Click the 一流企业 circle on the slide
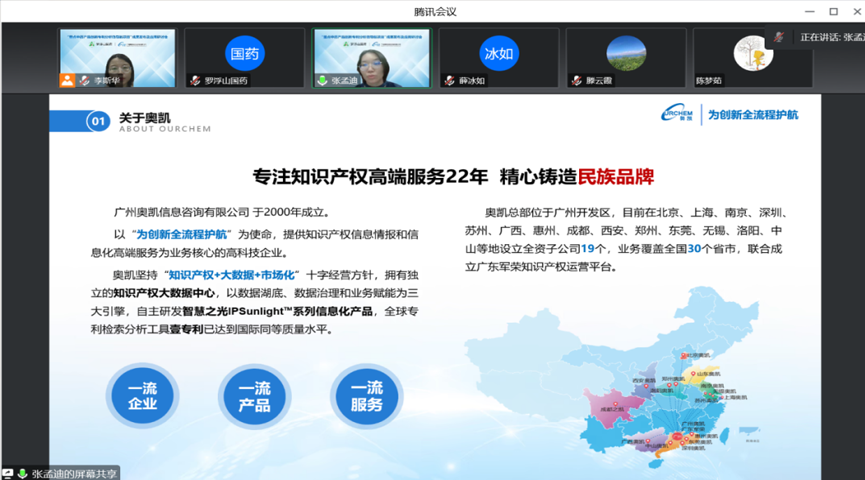 coord(141,396)
